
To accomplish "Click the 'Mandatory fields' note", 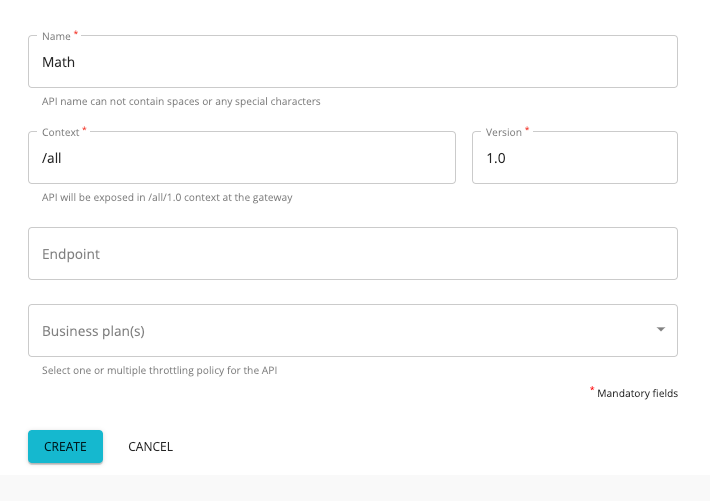I will pos(637,393).
